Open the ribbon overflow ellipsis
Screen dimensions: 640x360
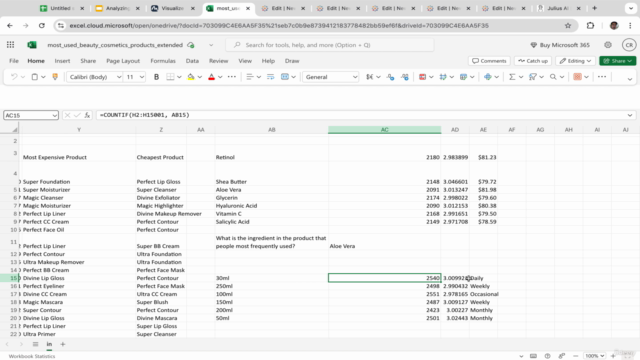coord(602,77)
